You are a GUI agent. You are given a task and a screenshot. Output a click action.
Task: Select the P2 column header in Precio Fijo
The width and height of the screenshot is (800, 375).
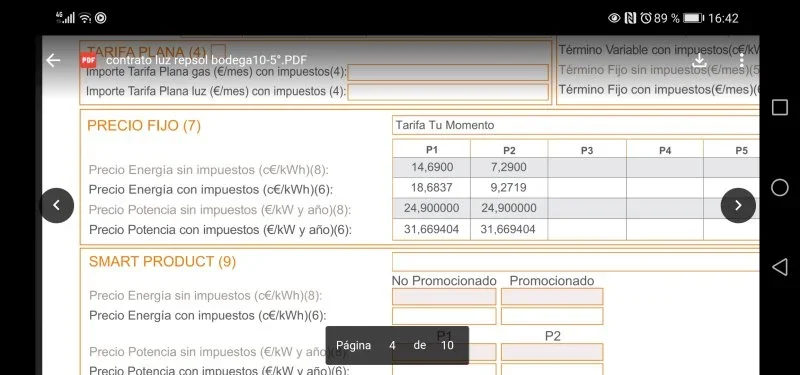509,150
